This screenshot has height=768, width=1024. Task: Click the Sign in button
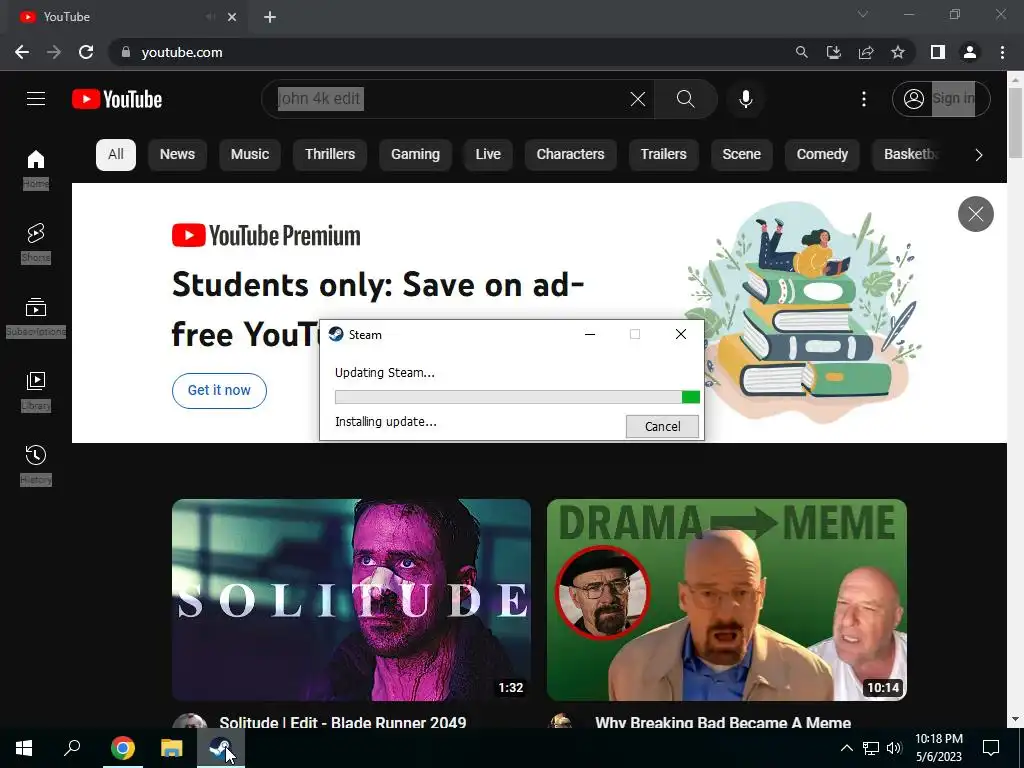(x=941, y=99)
